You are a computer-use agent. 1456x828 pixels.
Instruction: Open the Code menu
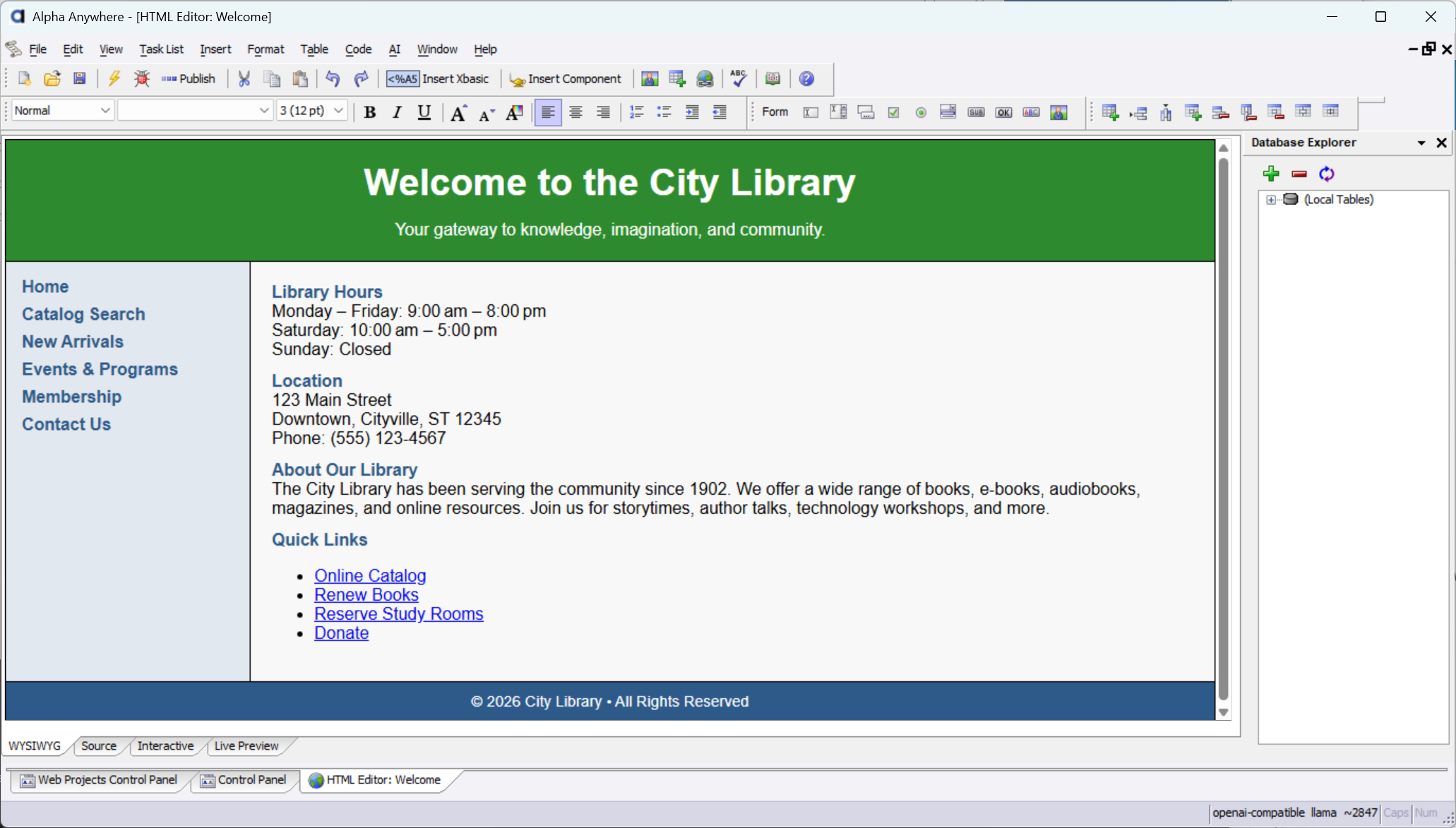[358, 49]
